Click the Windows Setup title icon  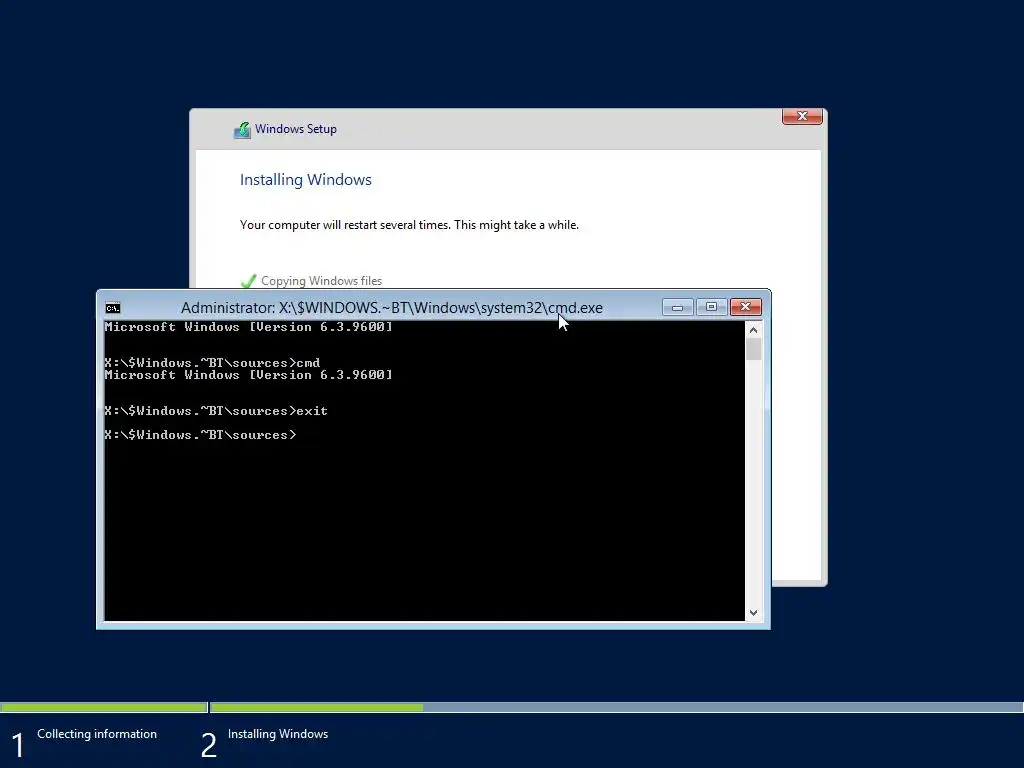pos(242,129)
